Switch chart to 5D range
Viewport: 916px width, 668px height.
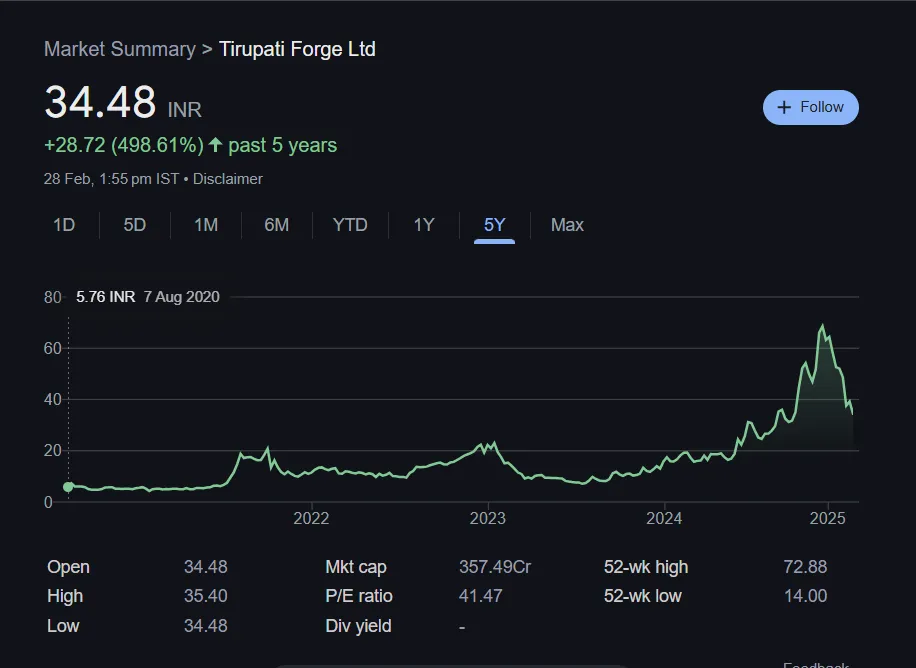[134, 225]
